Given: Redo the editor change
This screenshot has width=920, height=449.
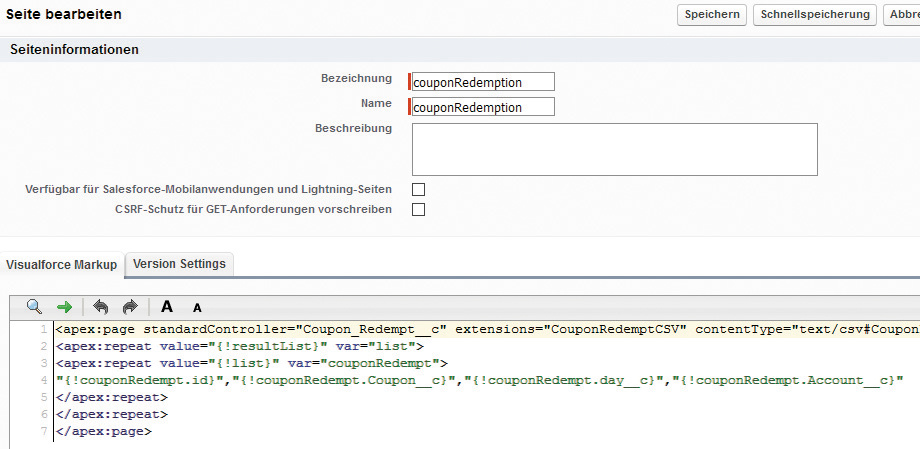Looking at the screenshot, I should point(130,307).
